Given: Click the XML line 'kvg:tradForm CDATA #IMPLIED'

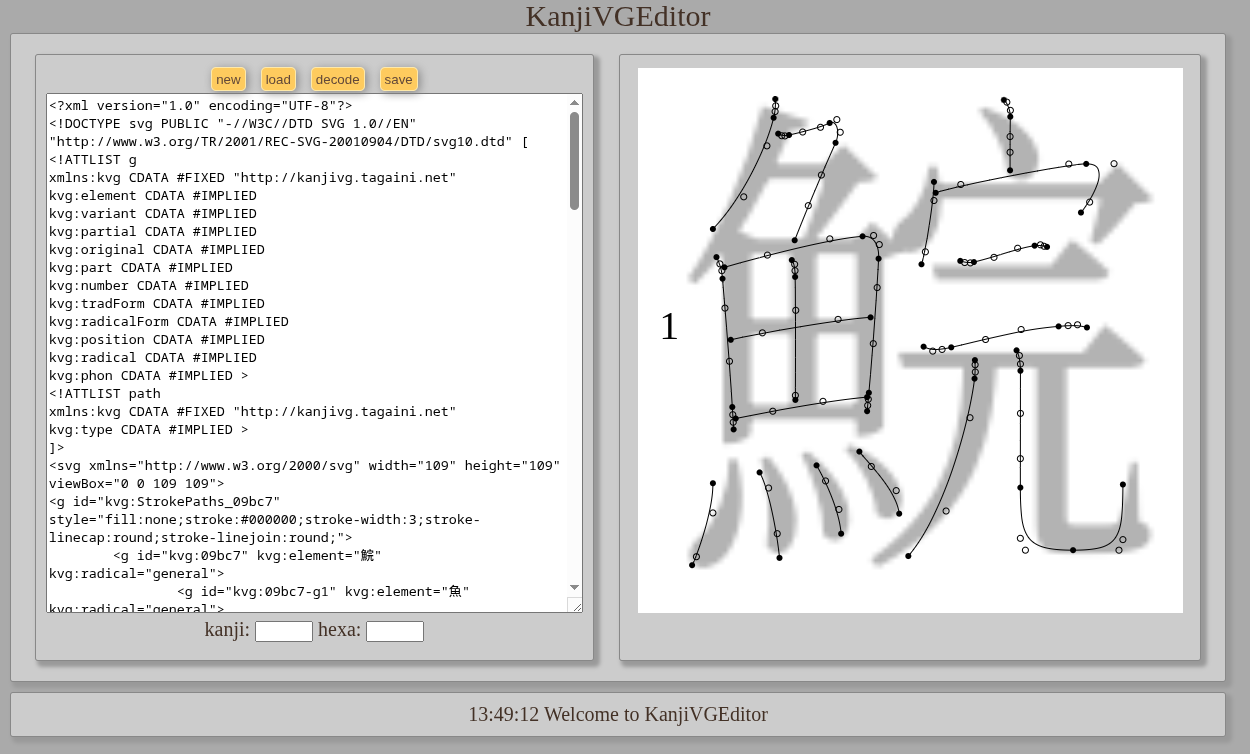Looking at the screenshot, I should [157, 303].
